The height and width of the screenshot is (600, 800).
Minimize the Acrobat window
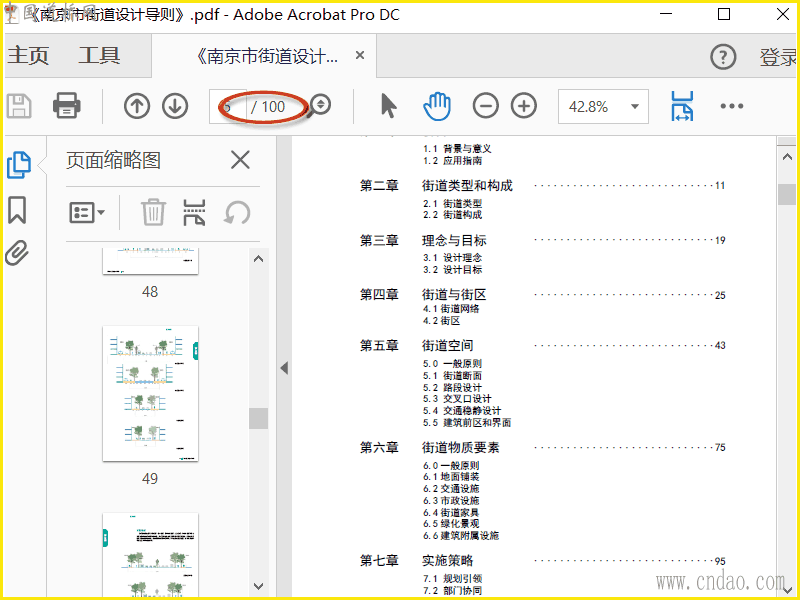666,14
